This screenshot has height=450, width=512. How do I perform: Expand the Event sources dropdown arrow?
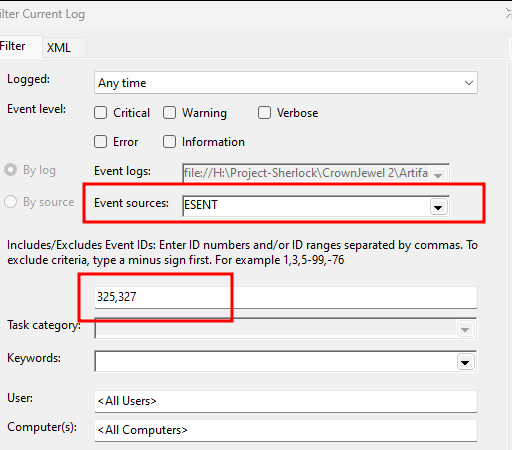438,207
